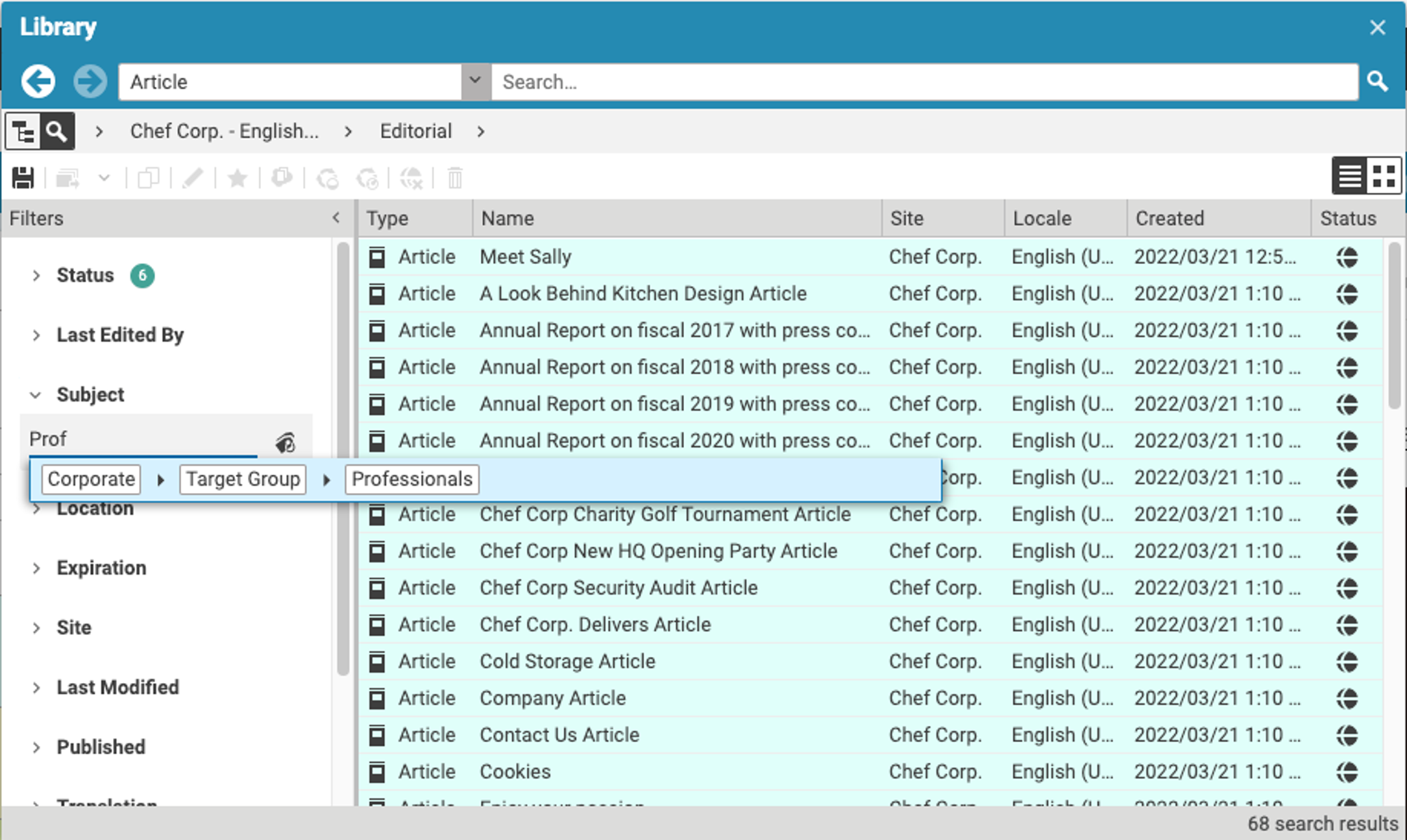Image resolution: width=1407 pixels, height=840 pixels.
Task: Open the Article content type dropdown
Action: point(475,82)
